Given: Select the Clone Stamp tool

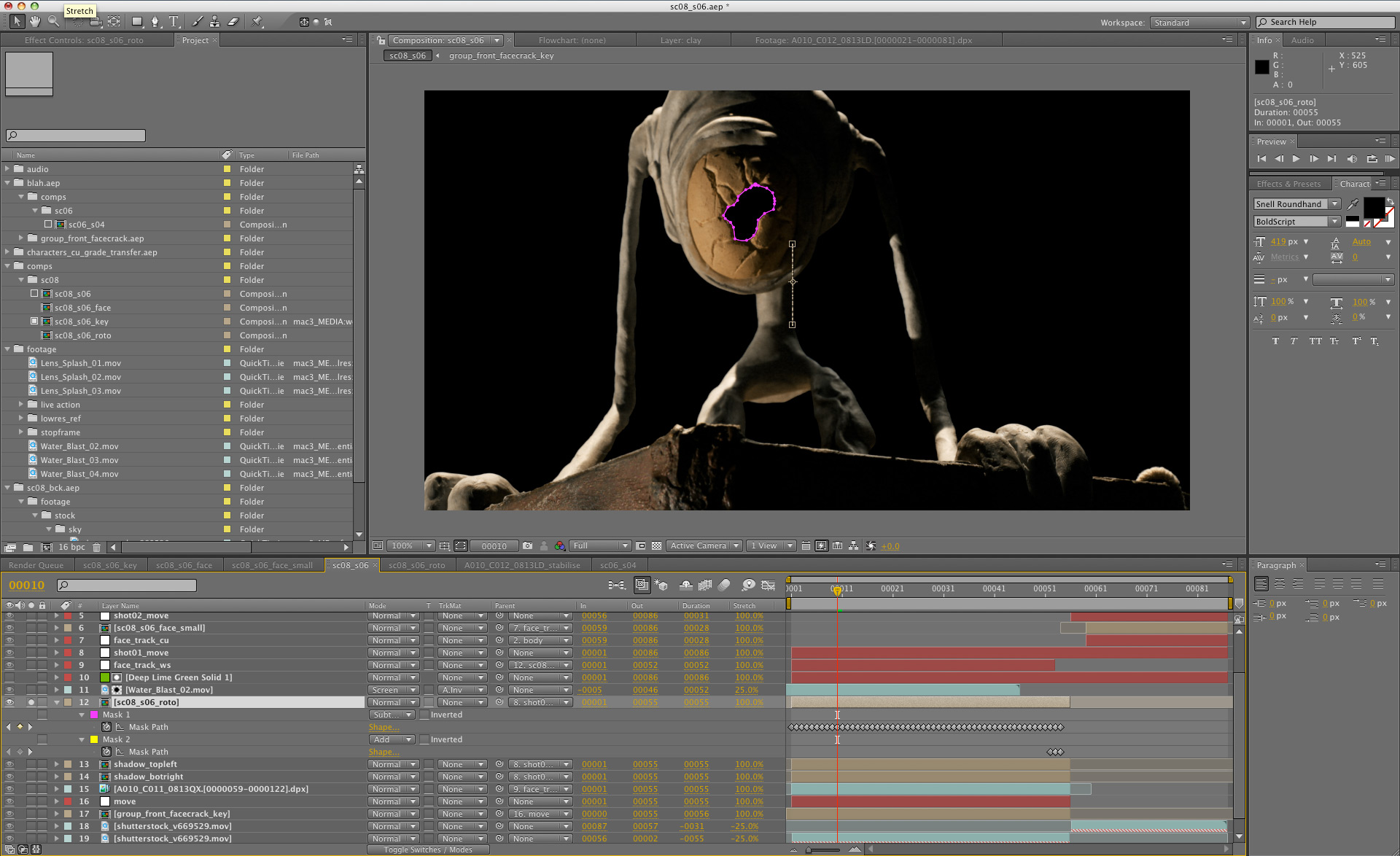Looking at the screenshot, I should [214, 22].
